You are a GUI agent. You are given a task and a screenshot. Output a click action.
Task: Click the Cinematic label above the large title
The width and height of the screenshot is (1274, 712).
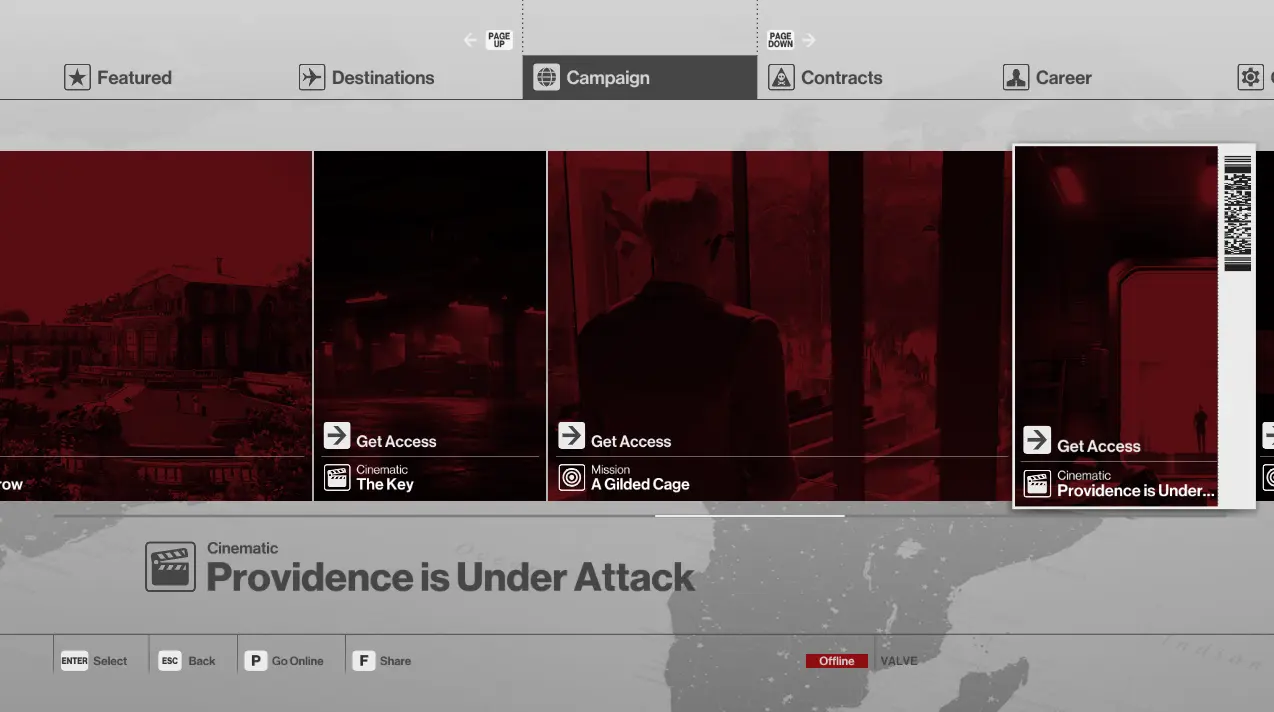[x=242, y=548]
